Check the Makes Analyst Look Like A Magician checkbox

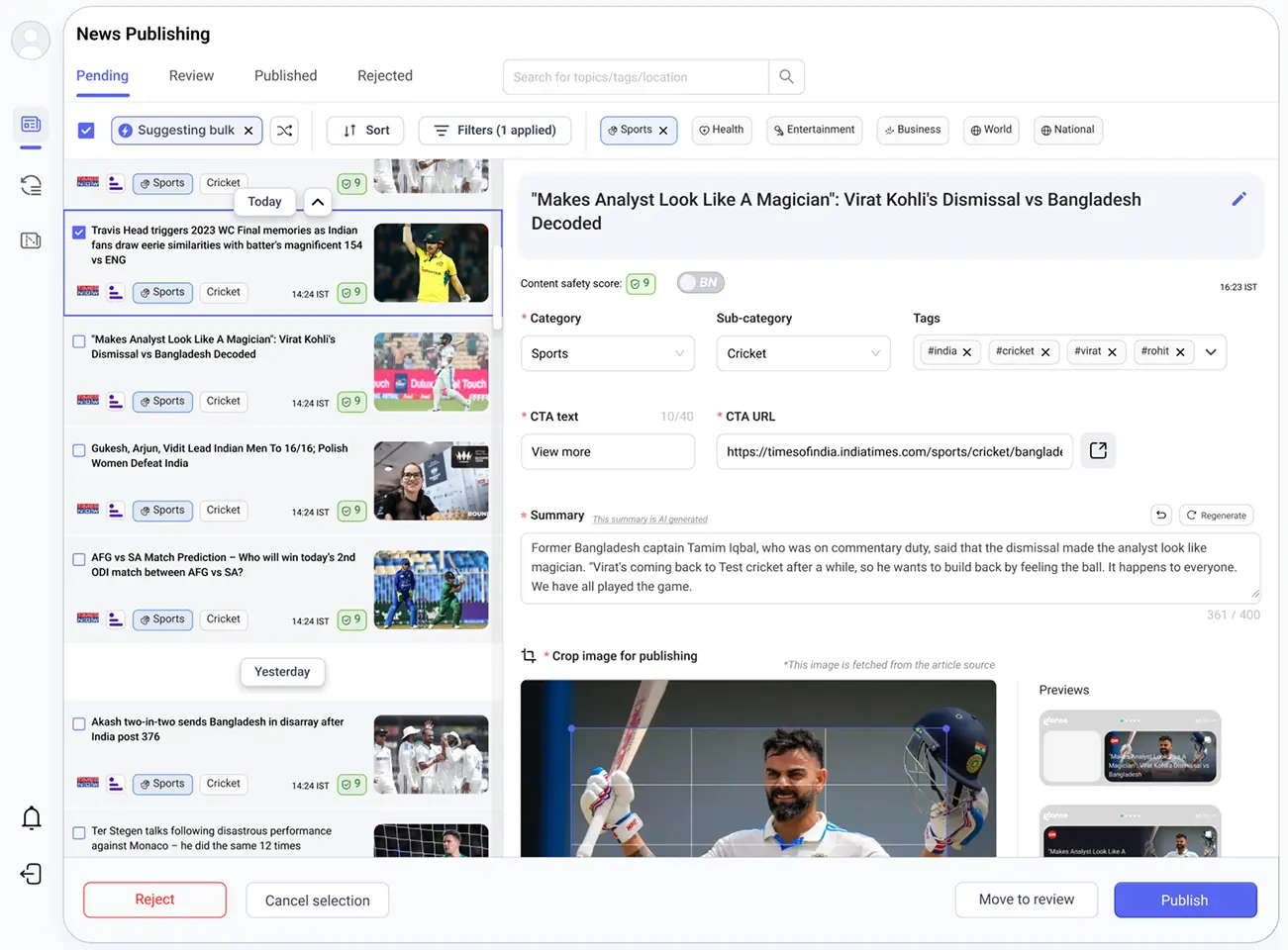(x=79, y=341)
